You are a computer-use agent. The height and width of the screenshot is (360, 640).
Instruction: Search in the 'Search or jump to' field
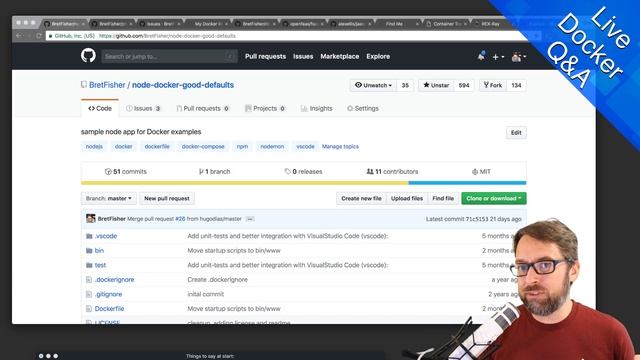pyautogui.click(x=169, y=56)
